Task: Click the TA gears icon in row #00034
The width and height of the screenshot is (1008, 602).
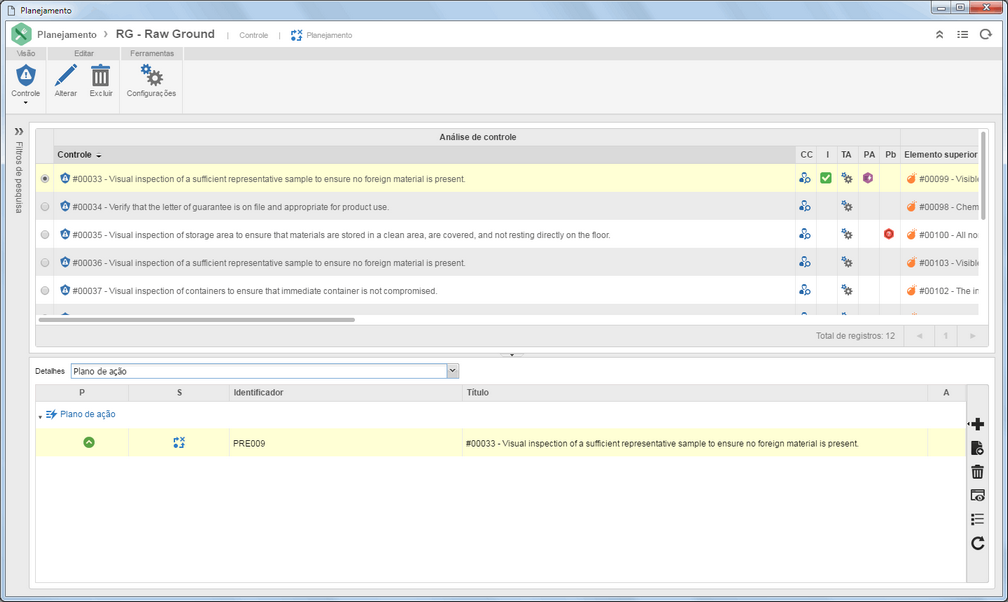Action: pos(847,206)
